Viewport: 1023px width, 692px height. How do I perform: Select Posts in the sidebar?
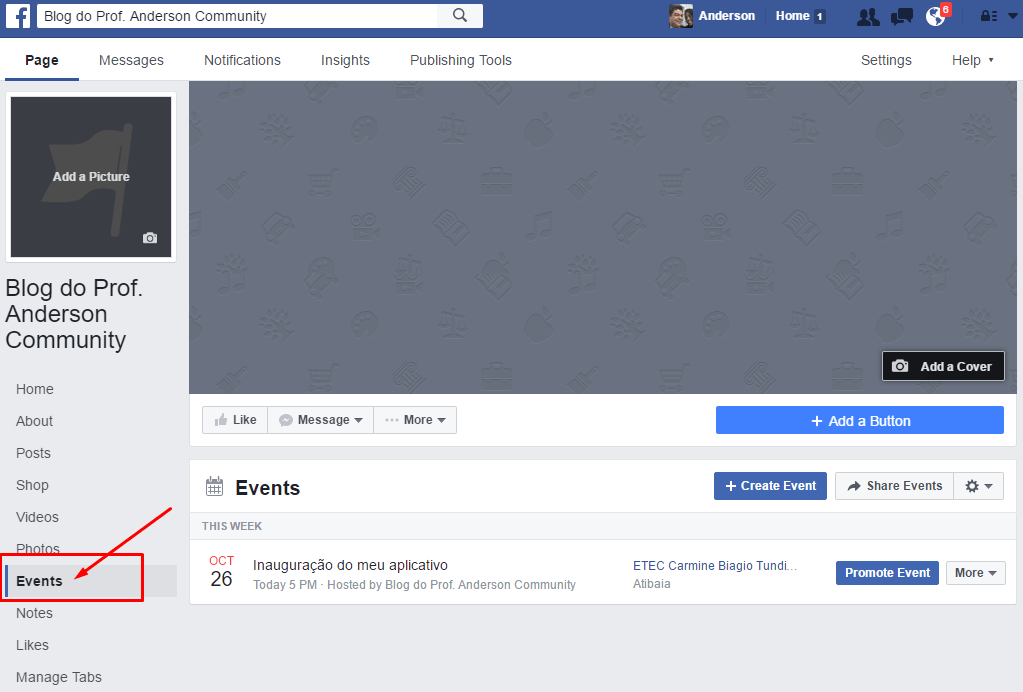click(33, 453)
